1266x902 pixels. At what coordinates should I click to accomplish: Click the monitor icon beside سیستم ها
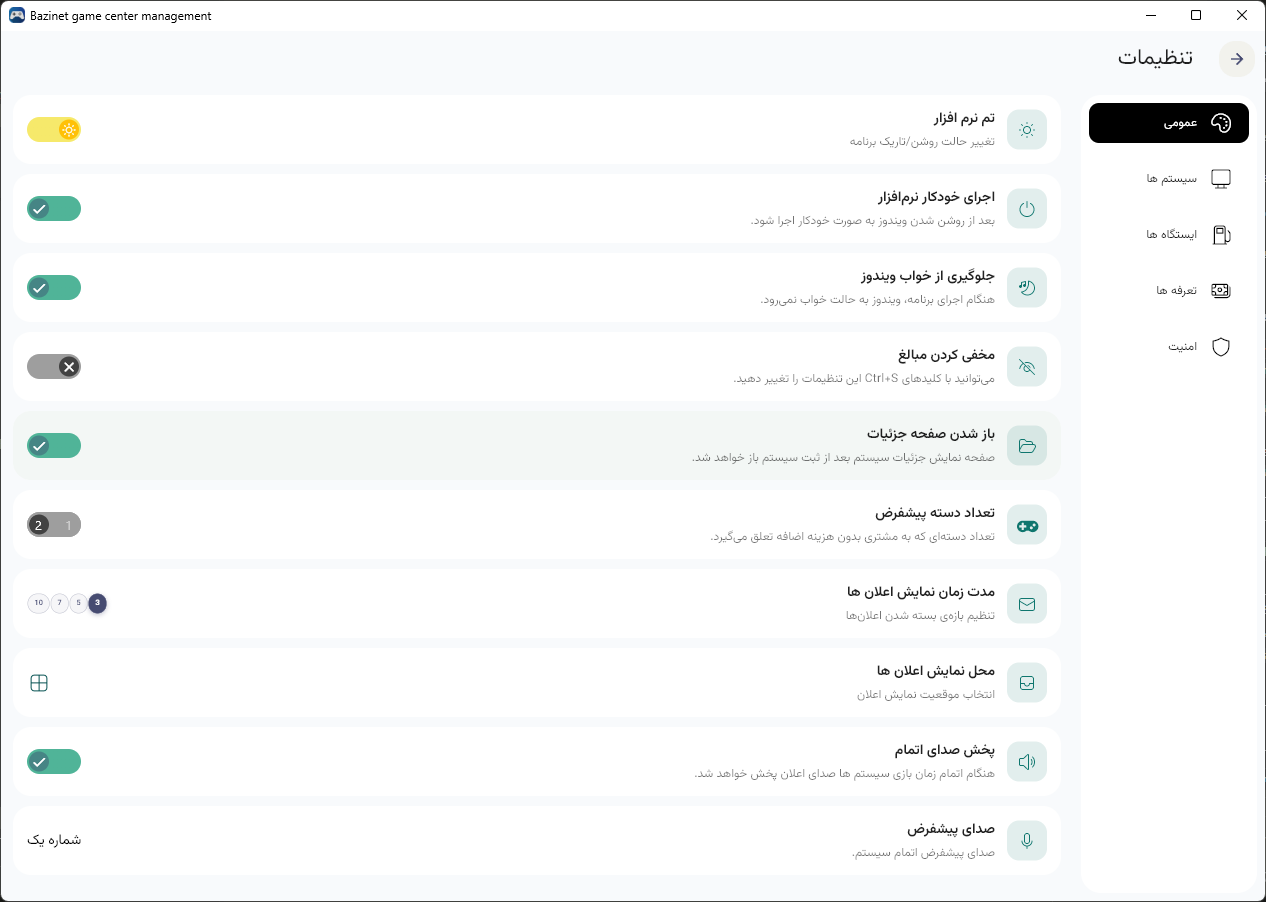(x=1220, y=179)
